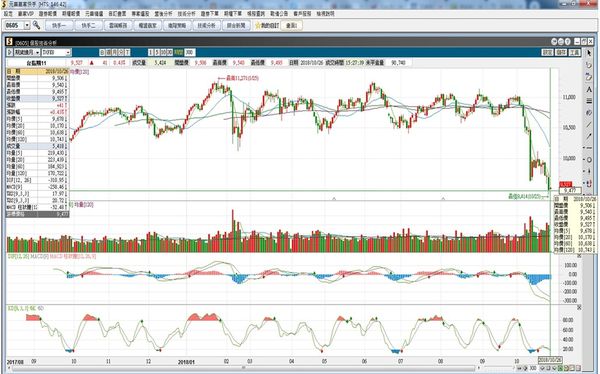Toggle the 5-minute interval button
The image size is (600, 374).
[157, 52]
